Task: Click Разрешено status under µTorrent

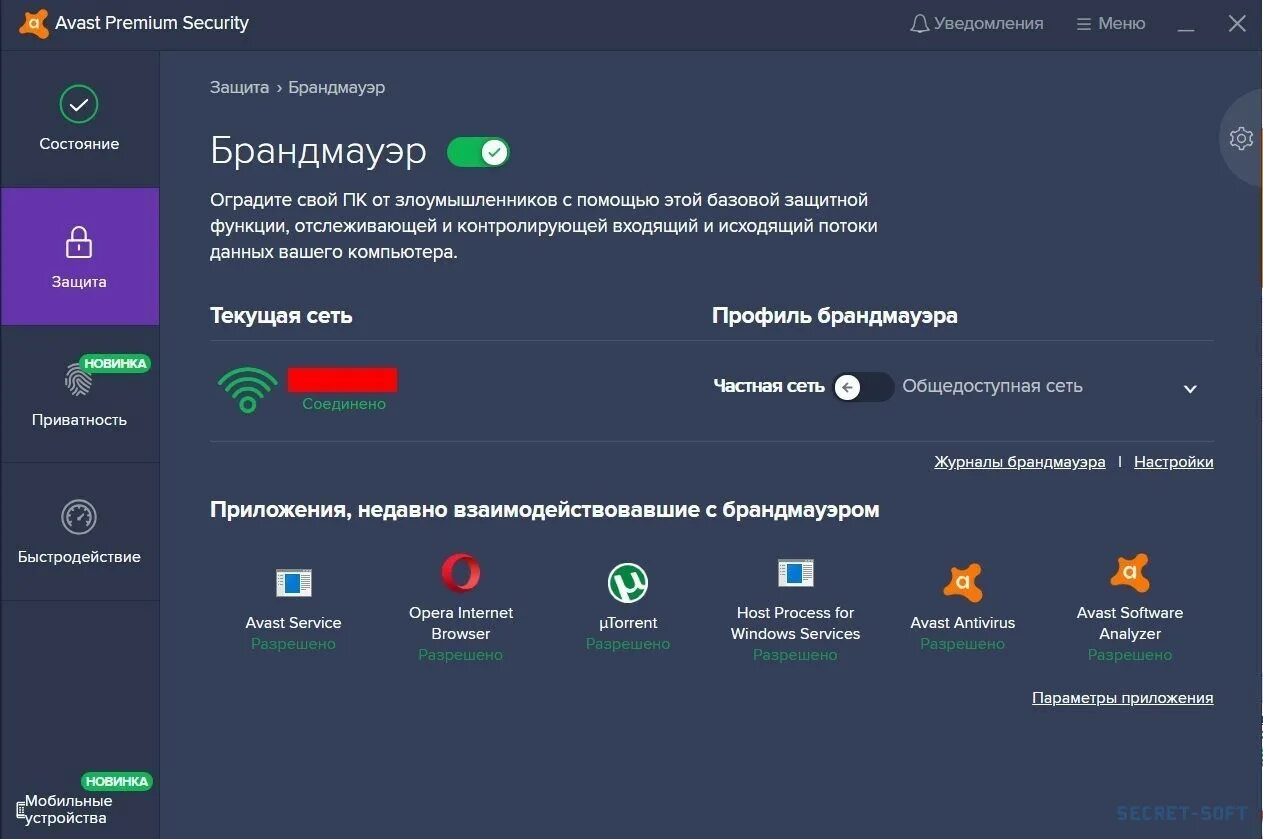Action: pyautogui.click(x=628, y=644)
